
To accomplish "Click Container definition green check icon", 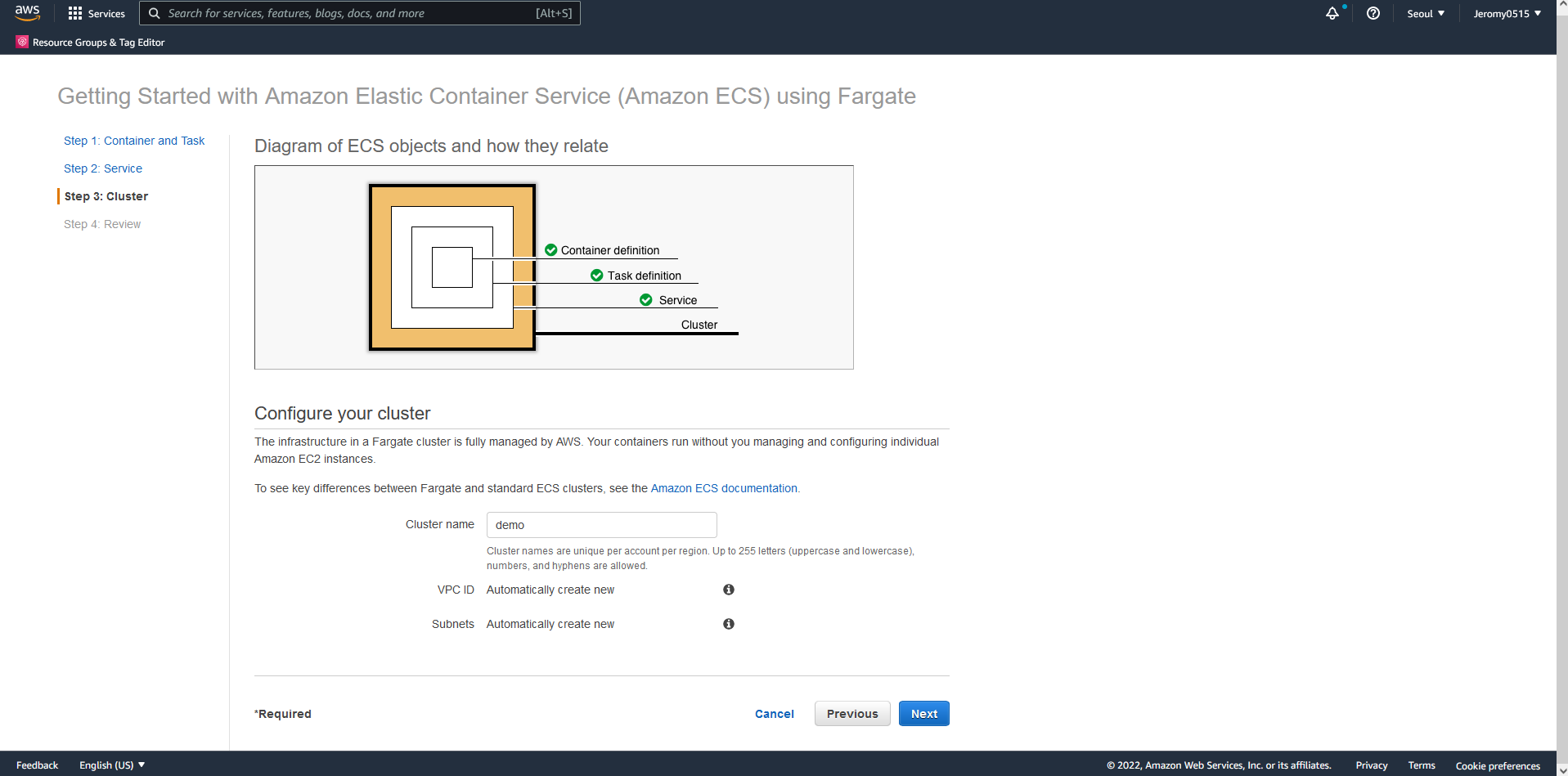I will click(x=551, y=250).
